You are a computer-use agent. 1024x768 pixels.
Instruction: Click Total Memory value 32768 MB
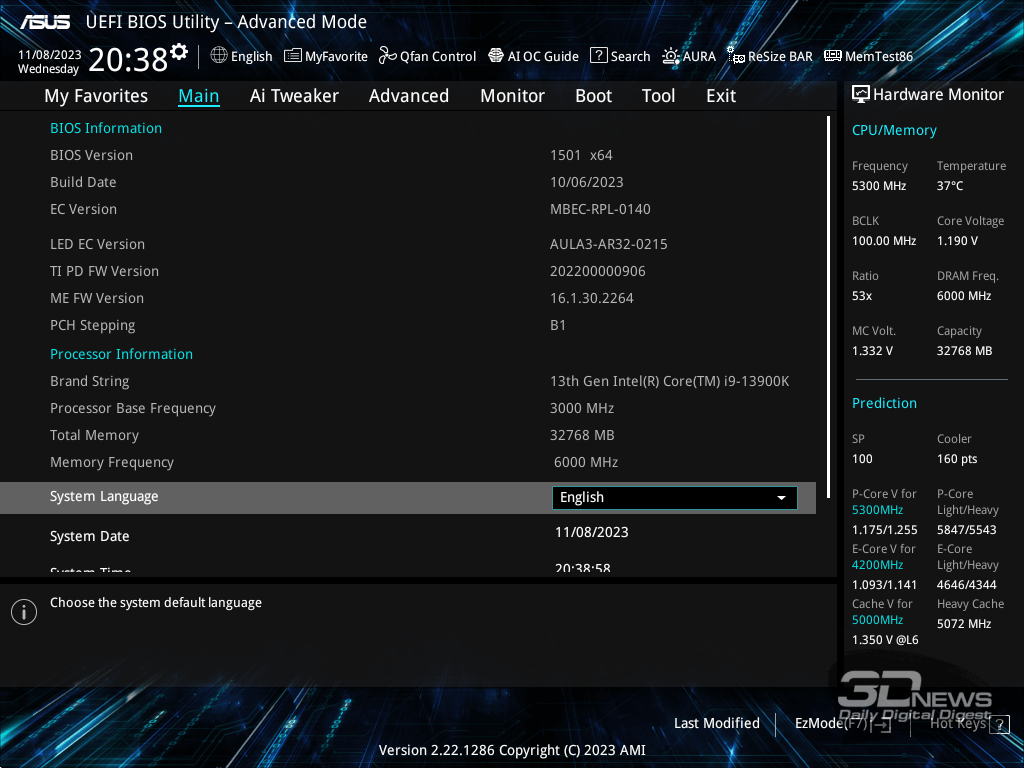pos(582,436)
